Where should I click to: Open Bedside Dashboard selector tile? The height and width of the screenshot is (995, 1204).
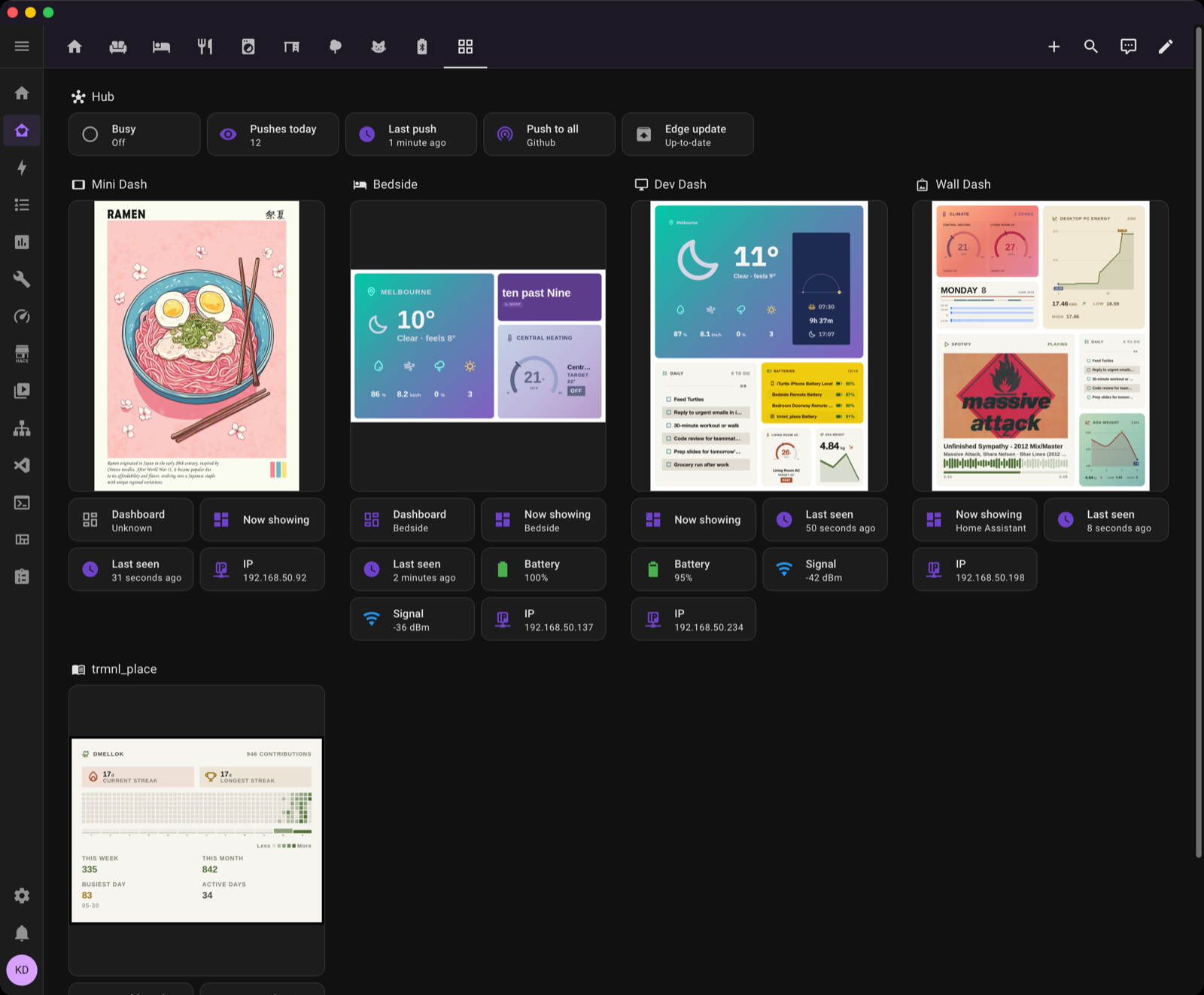click(412, 520)
